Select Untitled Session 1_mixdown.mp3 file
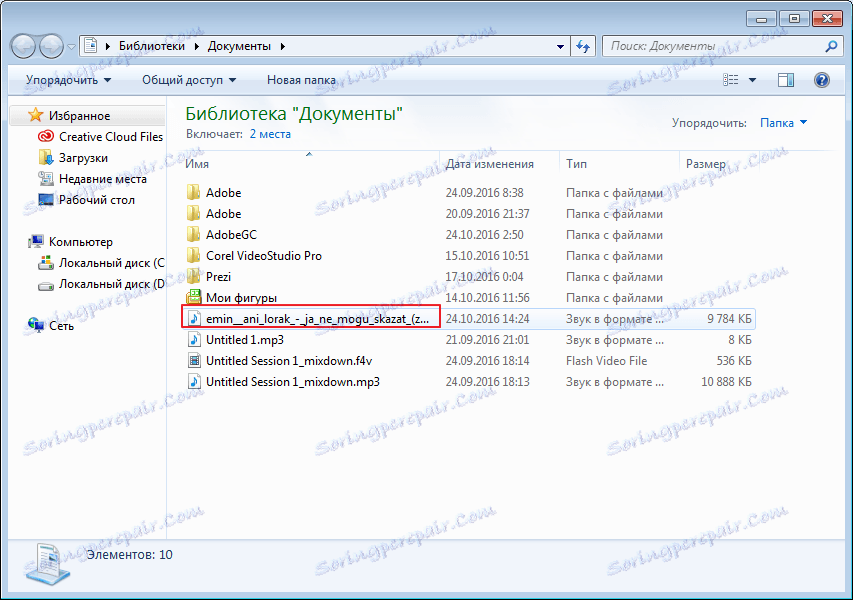 [293, 382]
